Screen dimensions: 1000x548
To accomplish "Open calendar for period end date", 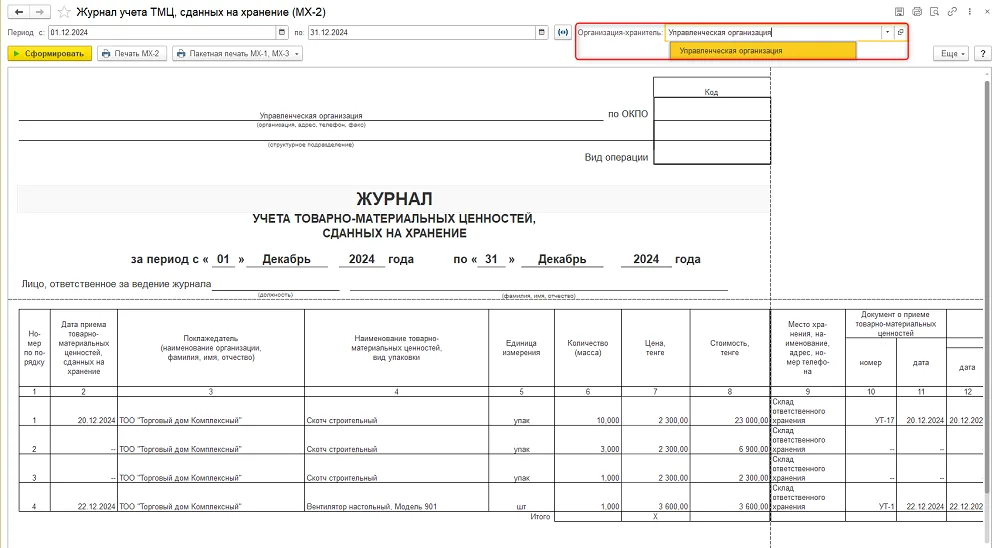I will tap(541, 32).
